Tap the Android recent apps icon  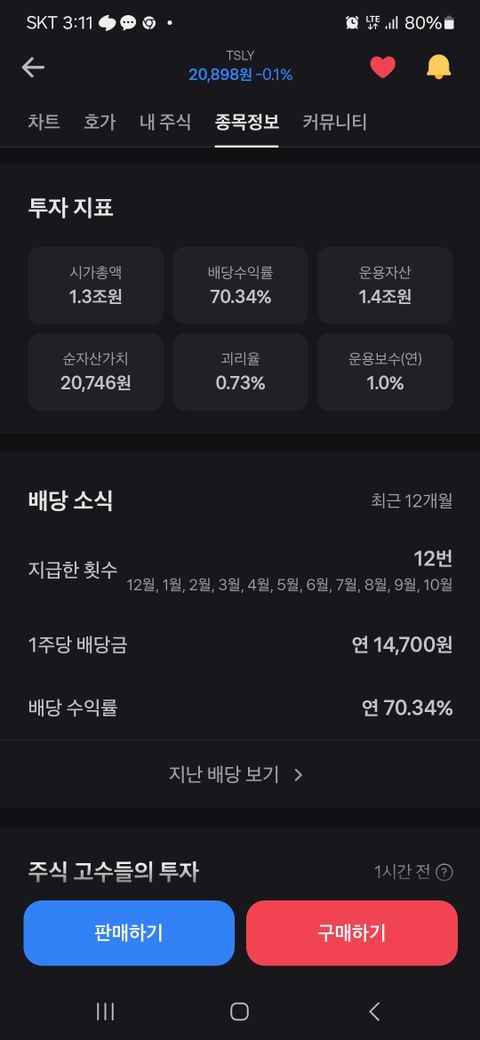point(105,1011)
